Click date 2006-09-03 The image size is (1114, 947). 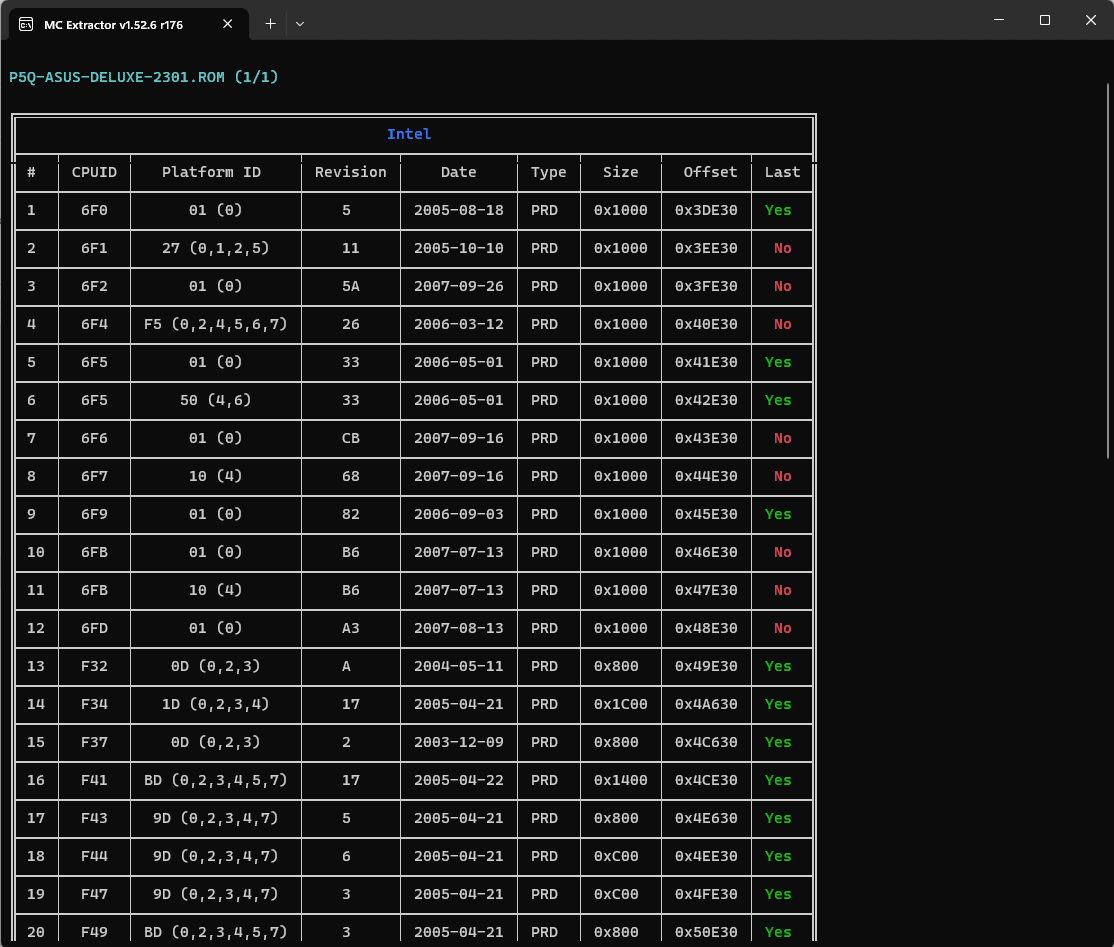pyautogui.click(x=459, y=514)
